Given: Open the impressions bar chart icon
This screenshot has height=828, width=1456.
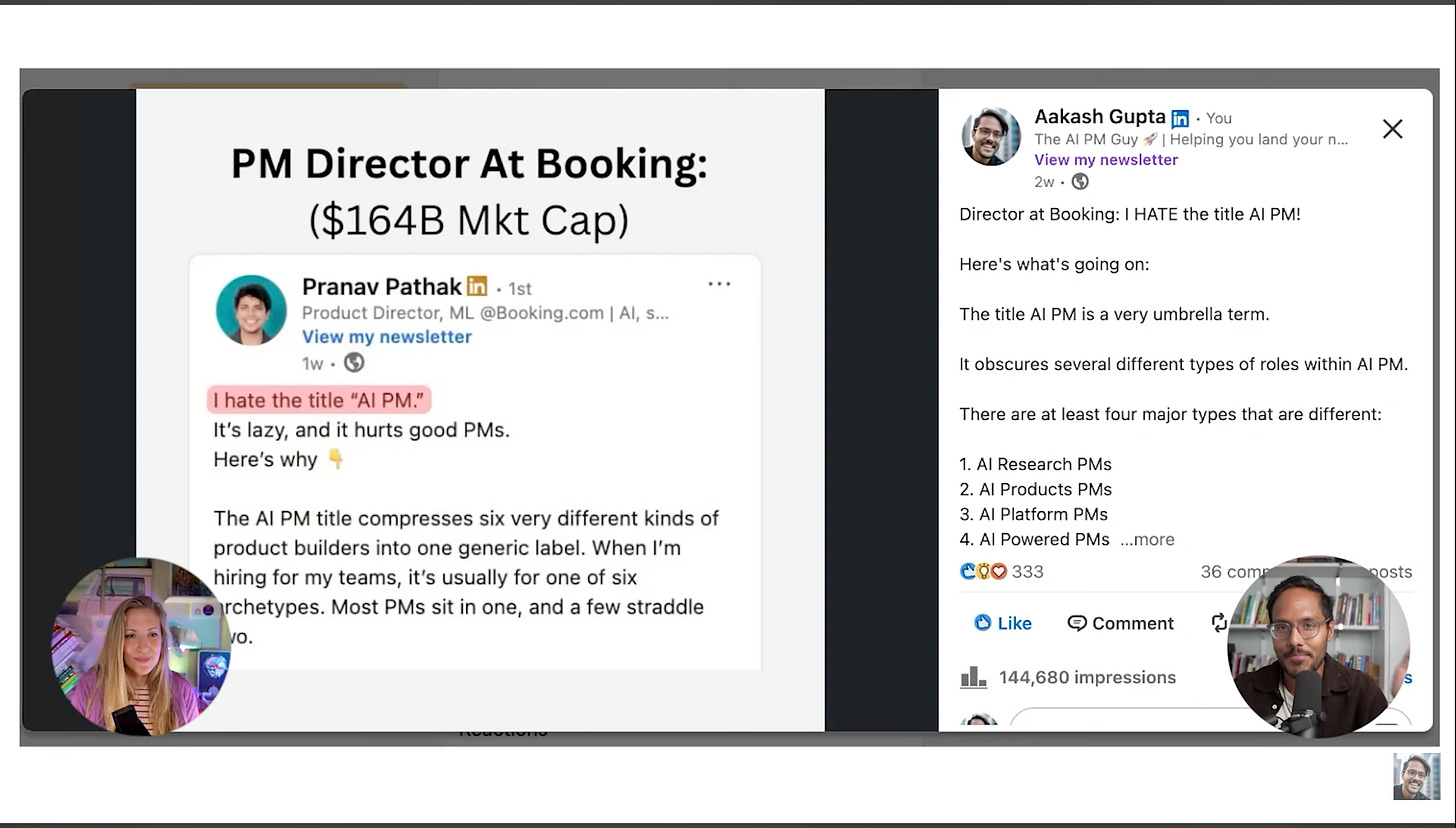Looking at the screenshot, I should tap(973, 677).
